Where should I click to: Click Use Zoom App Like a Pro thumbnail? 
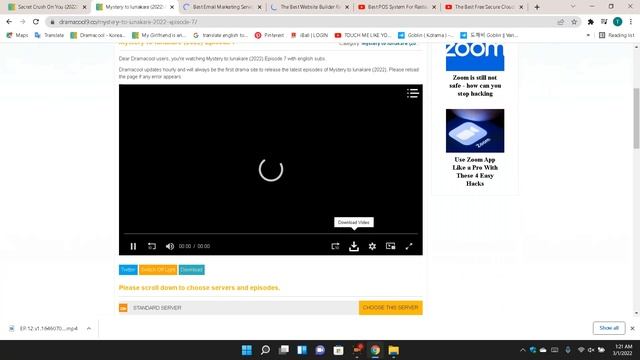(475, 131)
